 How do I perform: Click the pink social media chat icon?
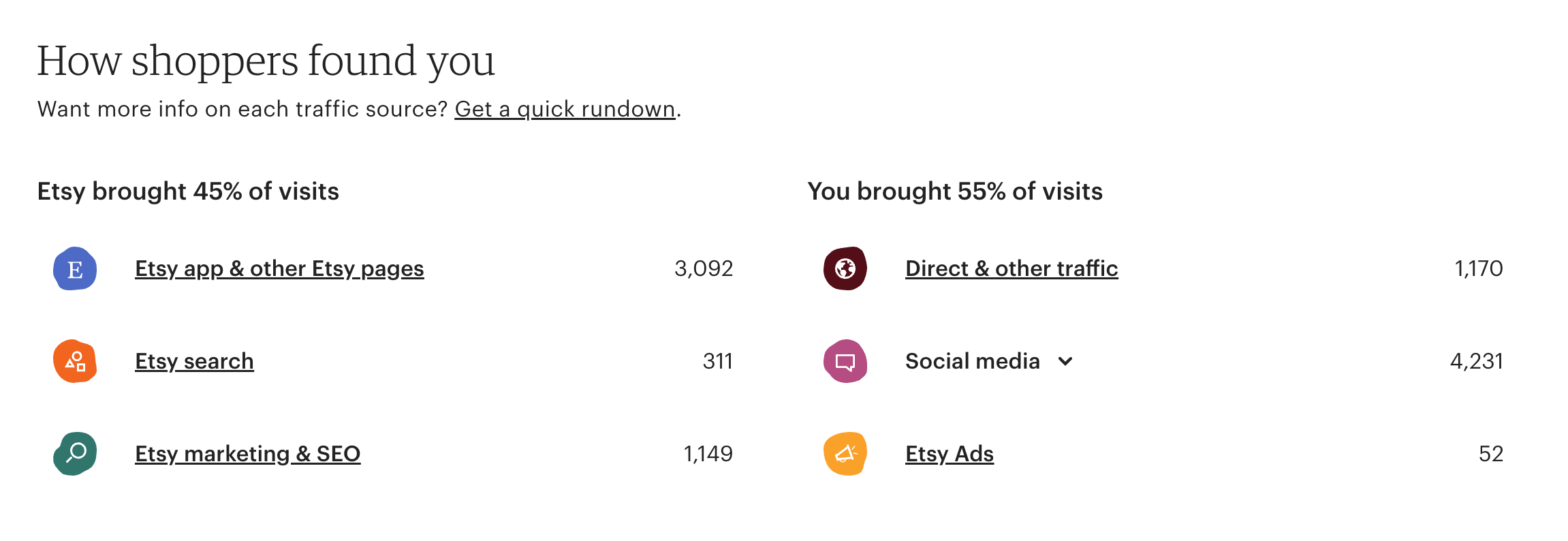[x=845, y=361]
